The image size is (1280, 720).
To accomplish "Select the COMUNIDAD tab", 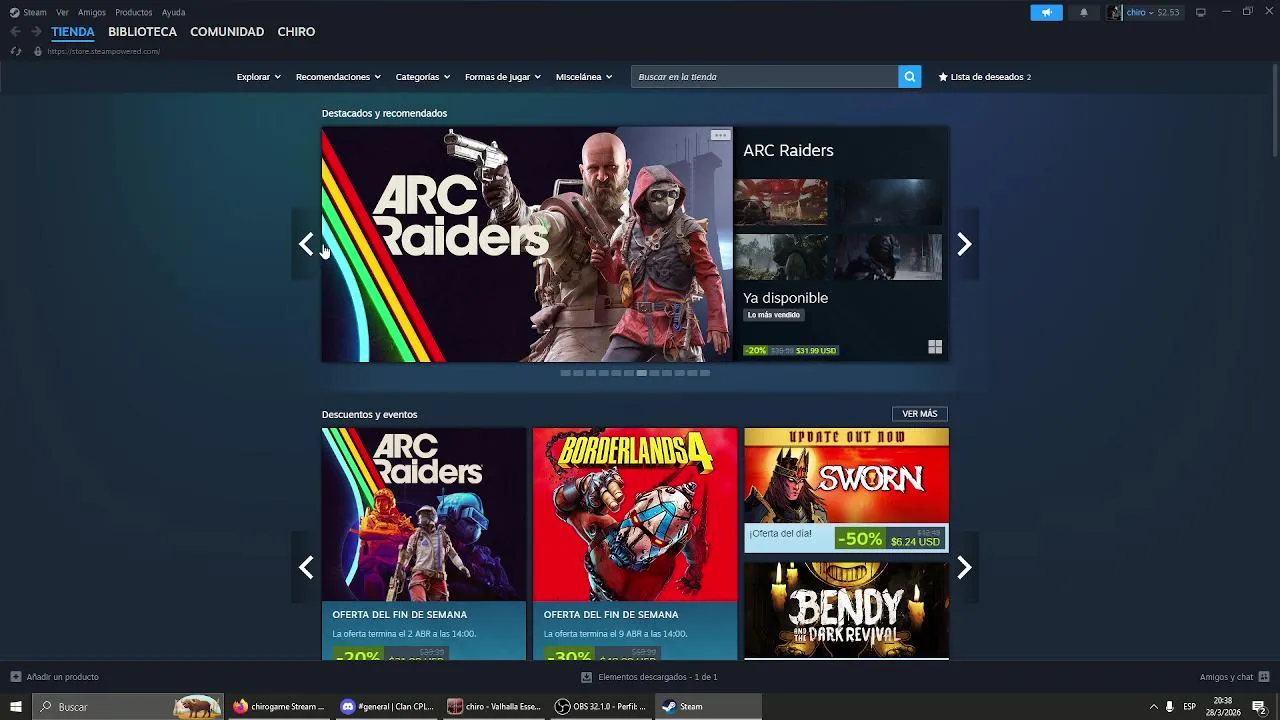I will (227, 32).
